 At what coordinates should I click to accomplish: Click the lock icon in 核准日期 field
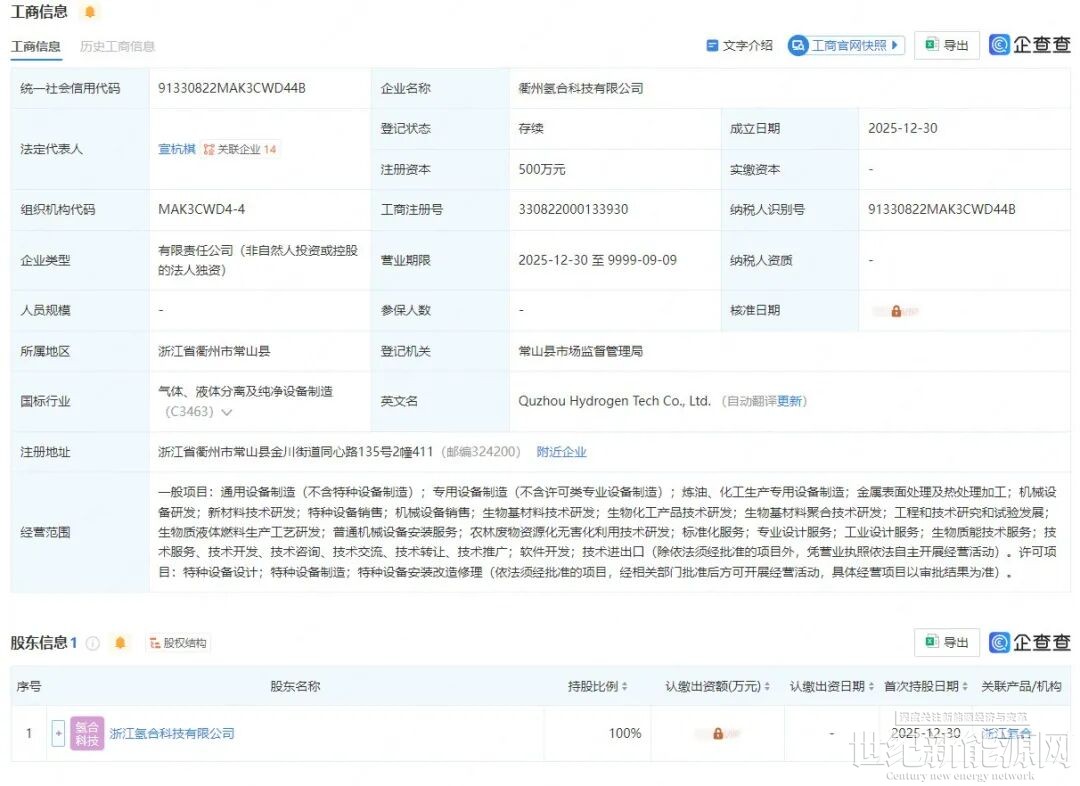896,311
